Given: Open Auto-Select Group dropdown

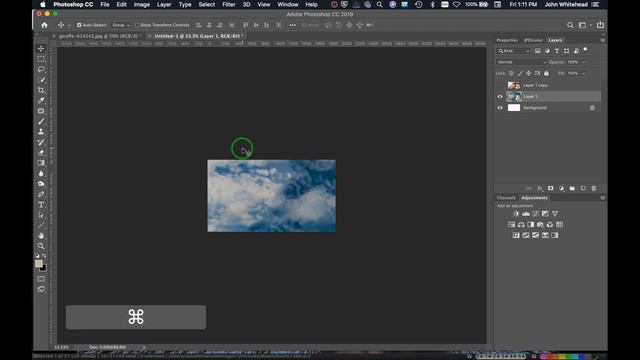Looking at the screenshot, I should 121,25.
